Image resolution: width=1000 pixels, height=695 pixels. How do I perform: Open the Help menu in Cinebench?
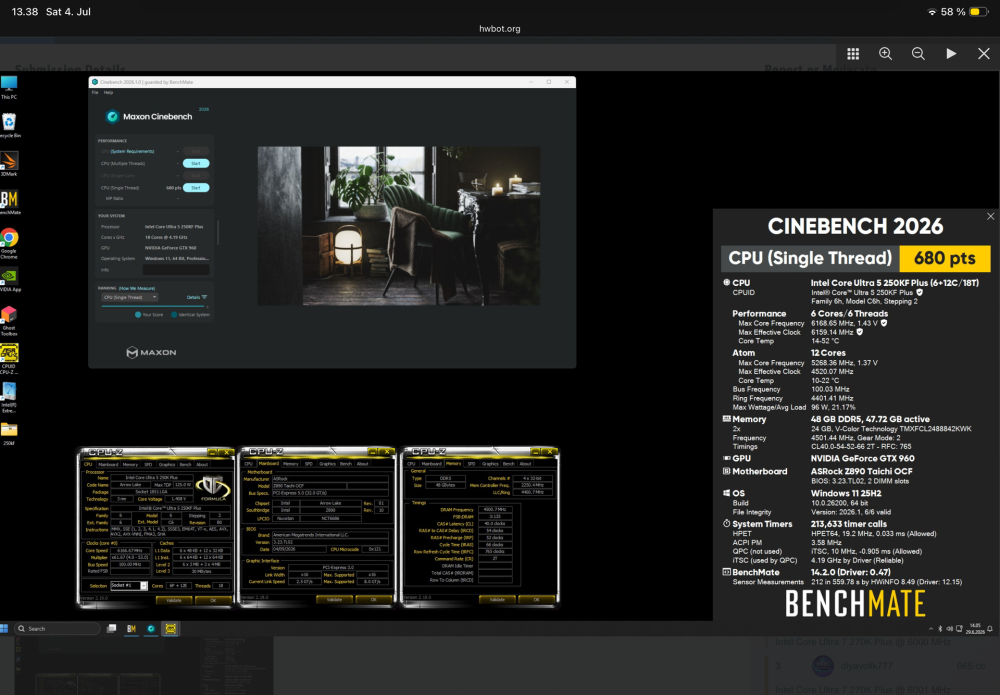[108, 92]
